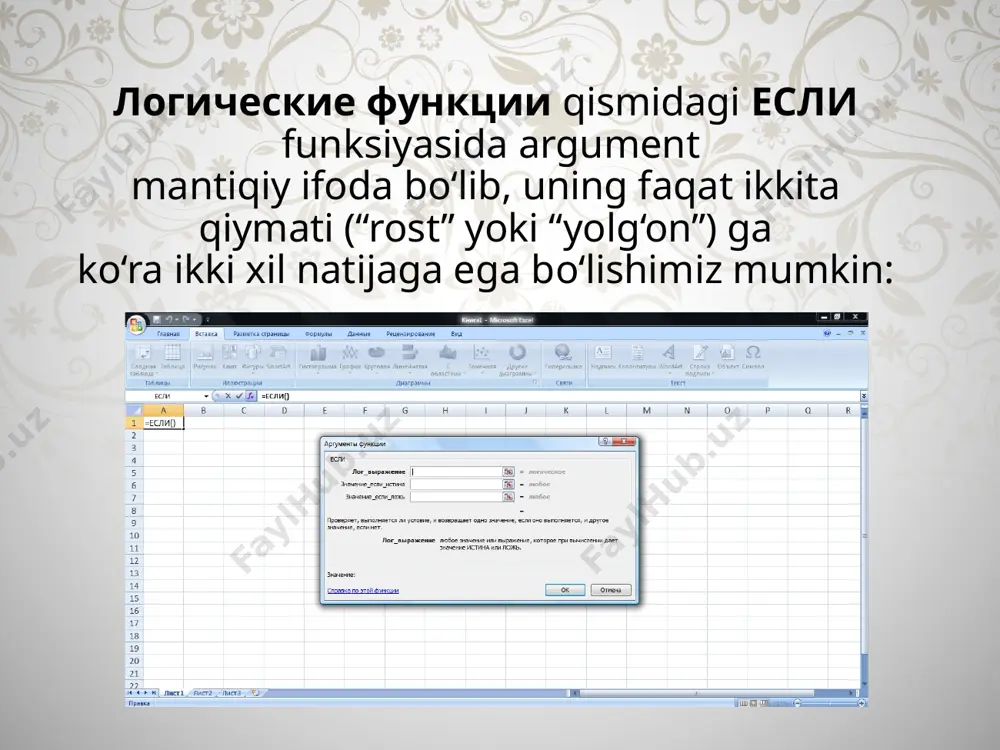This screenshot has width=1000, height=750.
Task: Undo via Quick Access Toolbar
Action: 170,320
